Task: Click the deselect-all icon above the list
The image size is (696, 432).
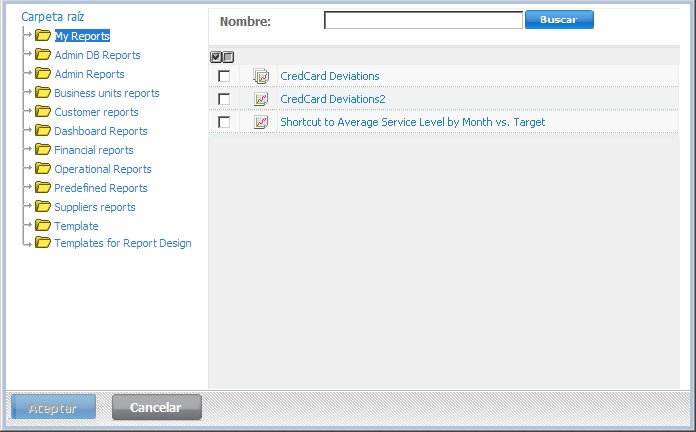Action: click(228, 57)
